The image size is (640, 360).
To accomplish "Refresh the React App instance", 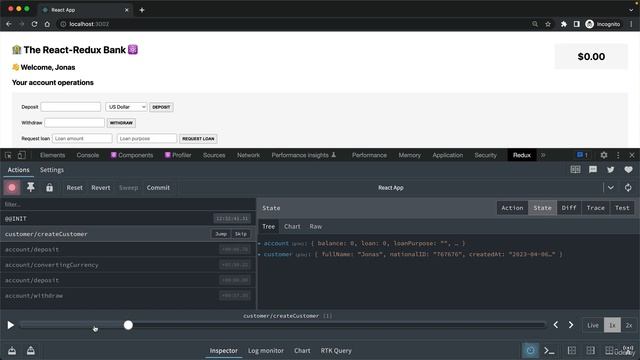I will click(628, 188).
